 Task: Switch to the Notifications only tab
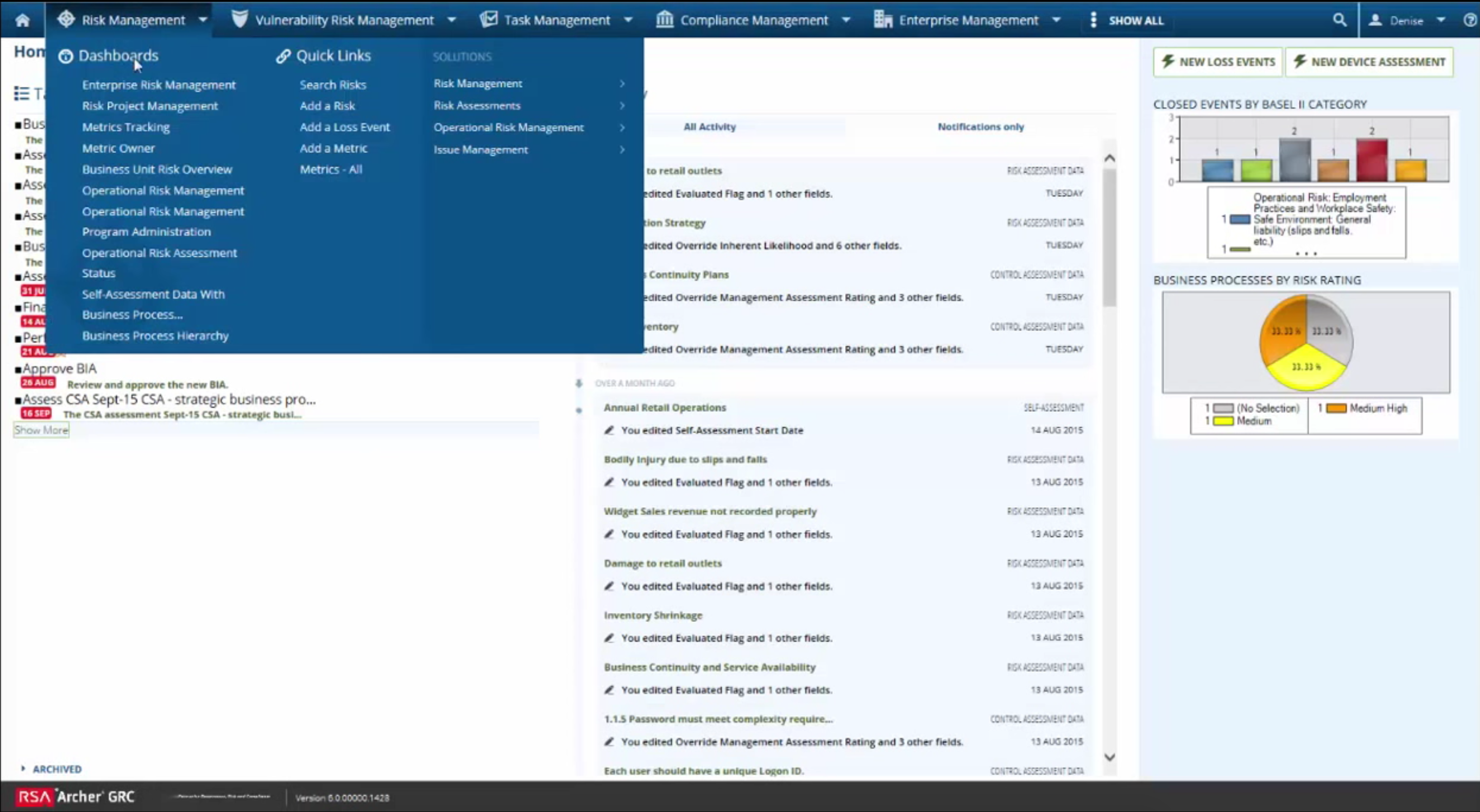point(980,126)
